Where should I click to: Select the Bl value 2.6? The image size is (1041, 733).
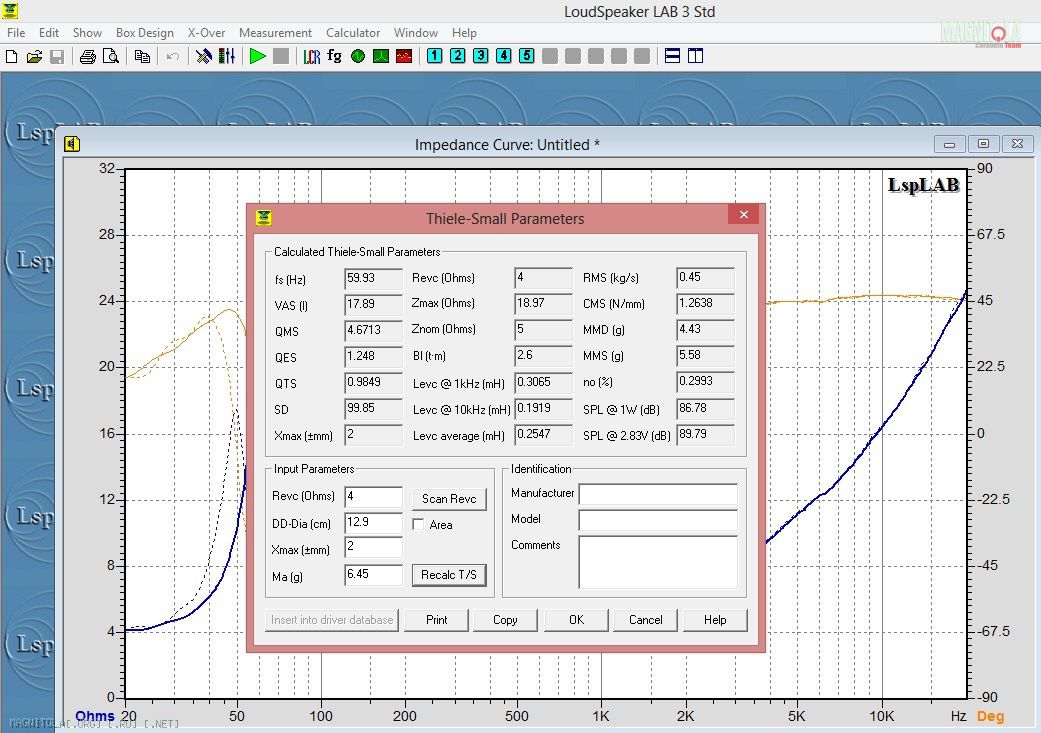(543, 355)
